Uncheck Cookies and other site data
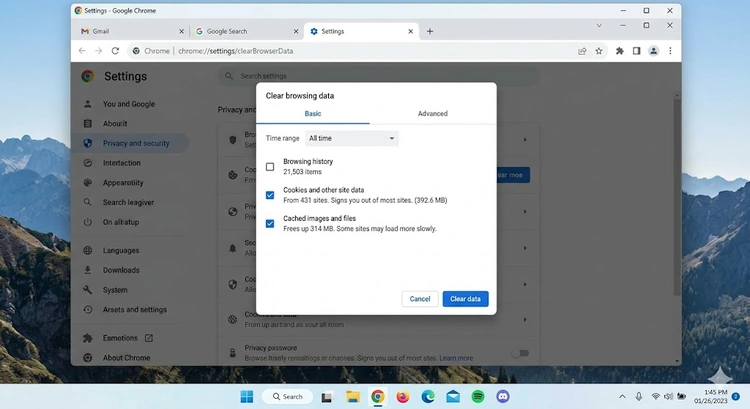Image resolution: width=750 pixels, height=409 pixels. pyautogui.click(x=270, y=195)
